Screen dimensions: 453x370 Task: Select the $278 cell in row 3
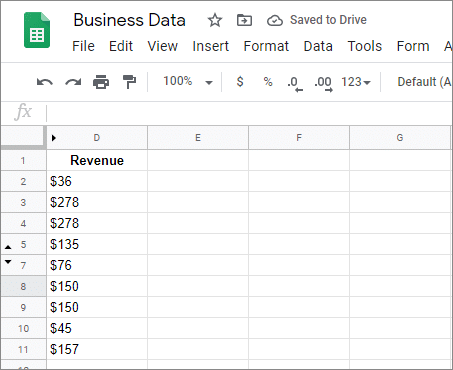(x=97, y=202)
